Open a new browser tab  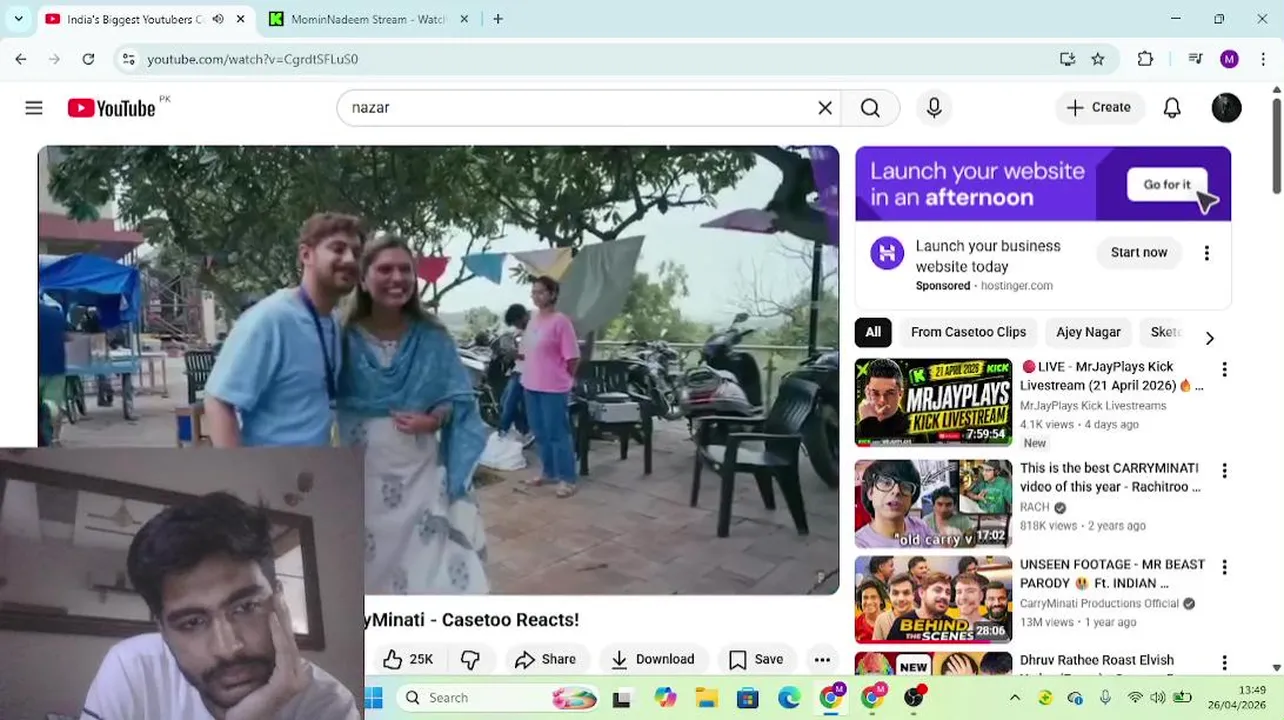498,19
